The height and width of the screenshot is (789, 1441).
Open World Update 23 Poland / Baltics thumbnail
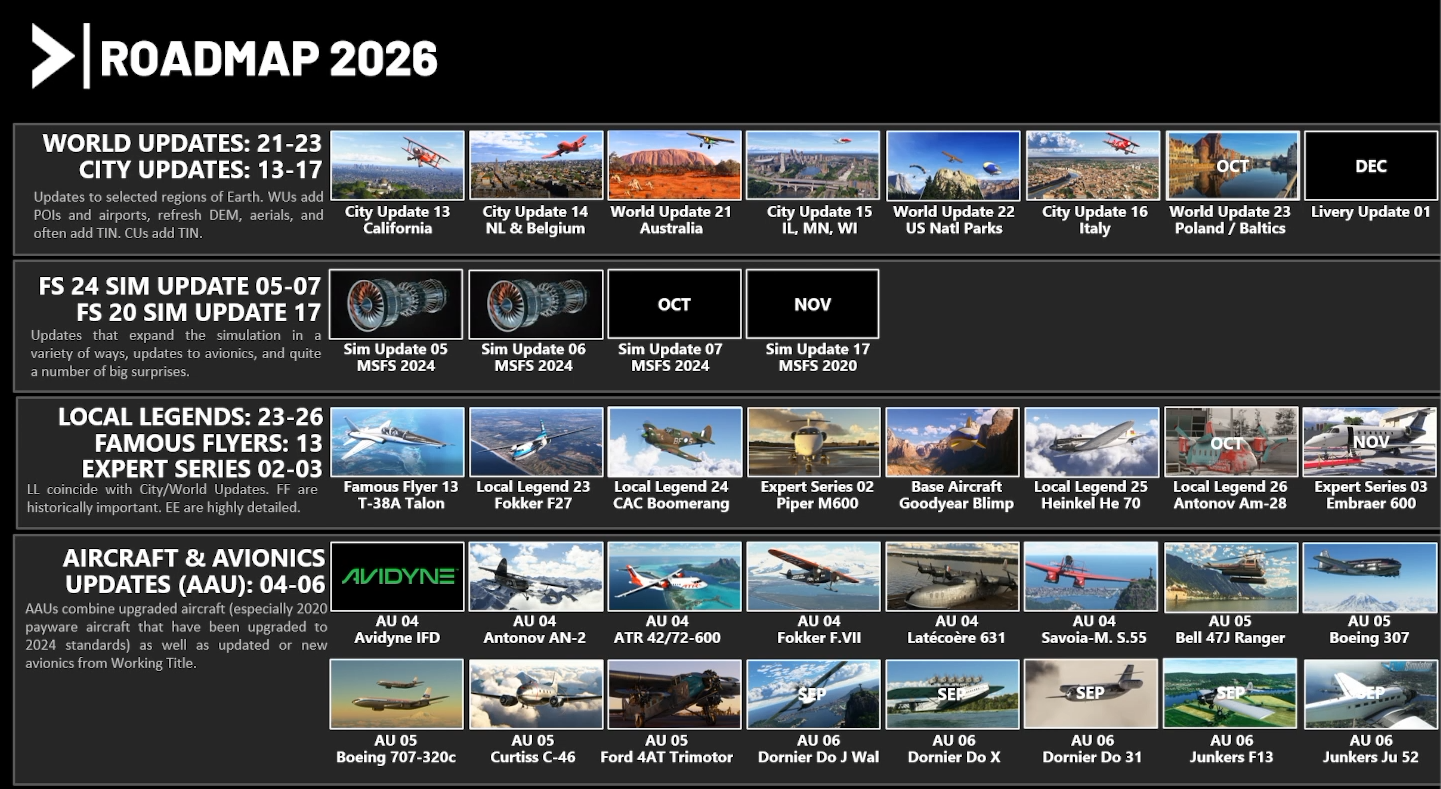click(x=1231, y=165)
